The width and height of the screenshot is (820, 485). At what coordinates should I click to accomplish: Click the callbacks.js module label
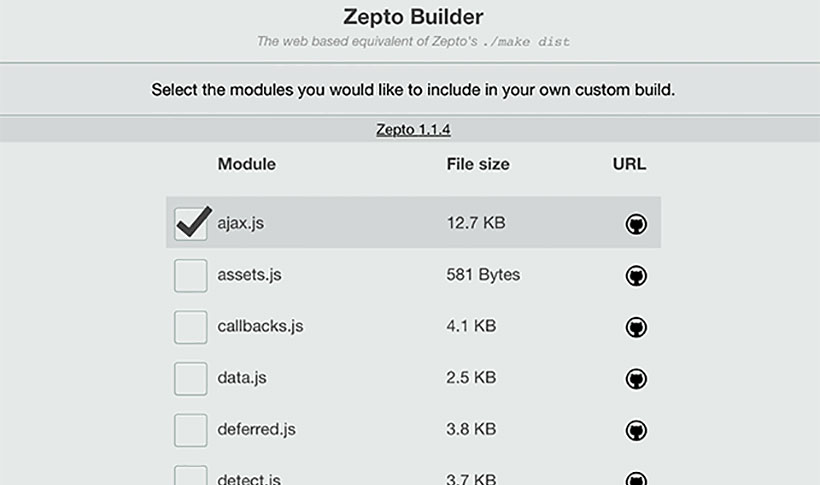tap(260, 326)
